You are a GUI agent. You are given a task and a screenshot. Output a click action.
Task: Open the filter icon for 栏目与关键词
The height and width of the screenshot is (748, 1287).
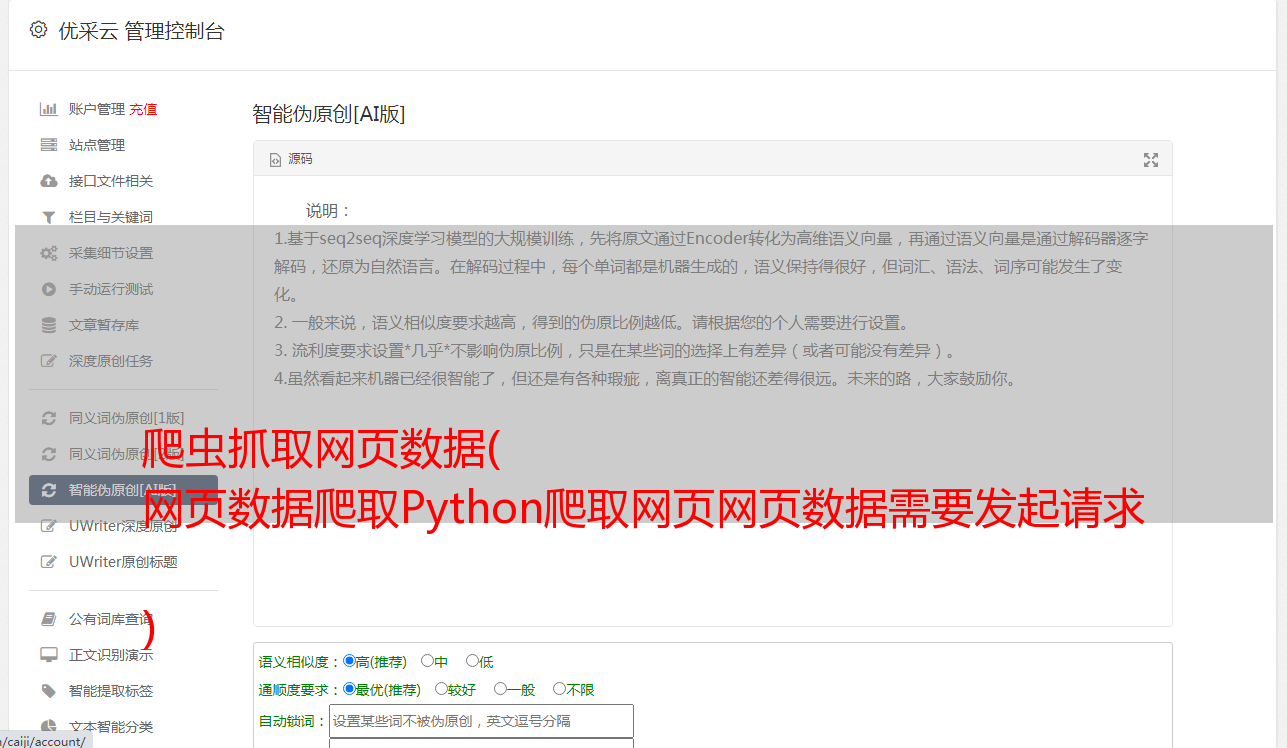click(x=48, y=217)
